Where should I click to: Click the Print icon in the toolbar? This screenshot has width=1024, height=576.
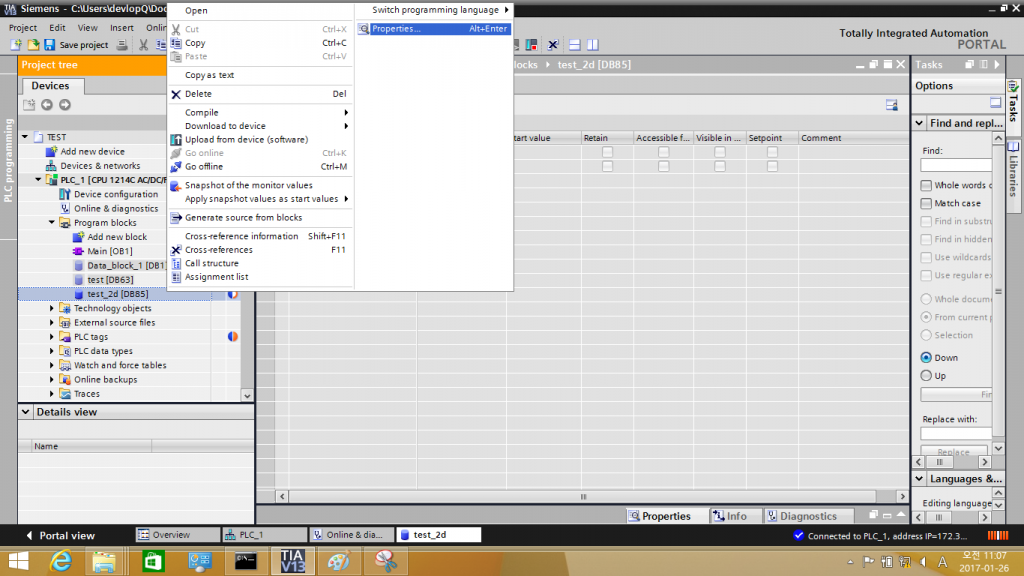(x=122, y=44)
